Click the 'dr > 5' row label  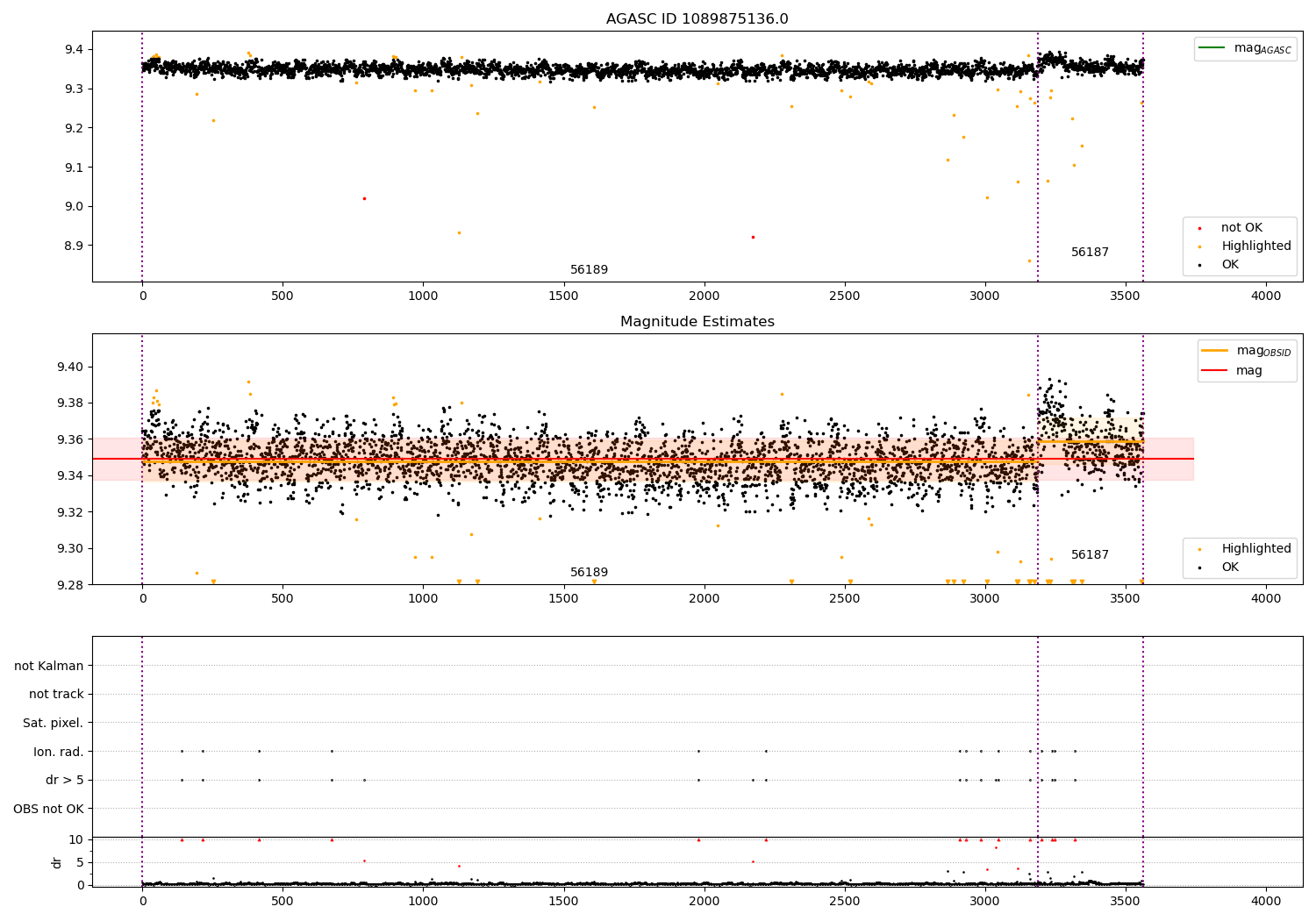tap(65, 780)
